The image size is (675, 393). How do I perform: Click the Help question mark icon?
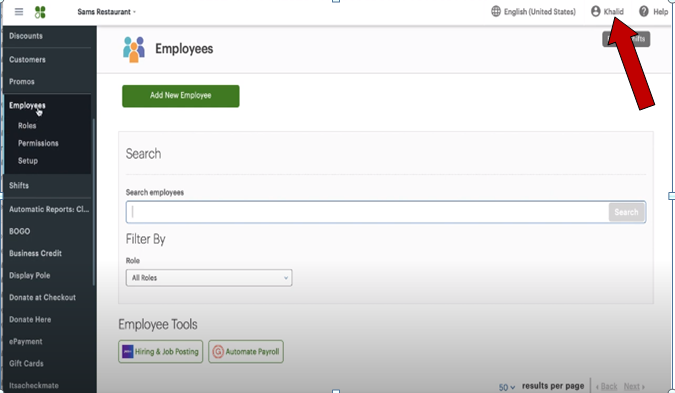coord(644,12)
